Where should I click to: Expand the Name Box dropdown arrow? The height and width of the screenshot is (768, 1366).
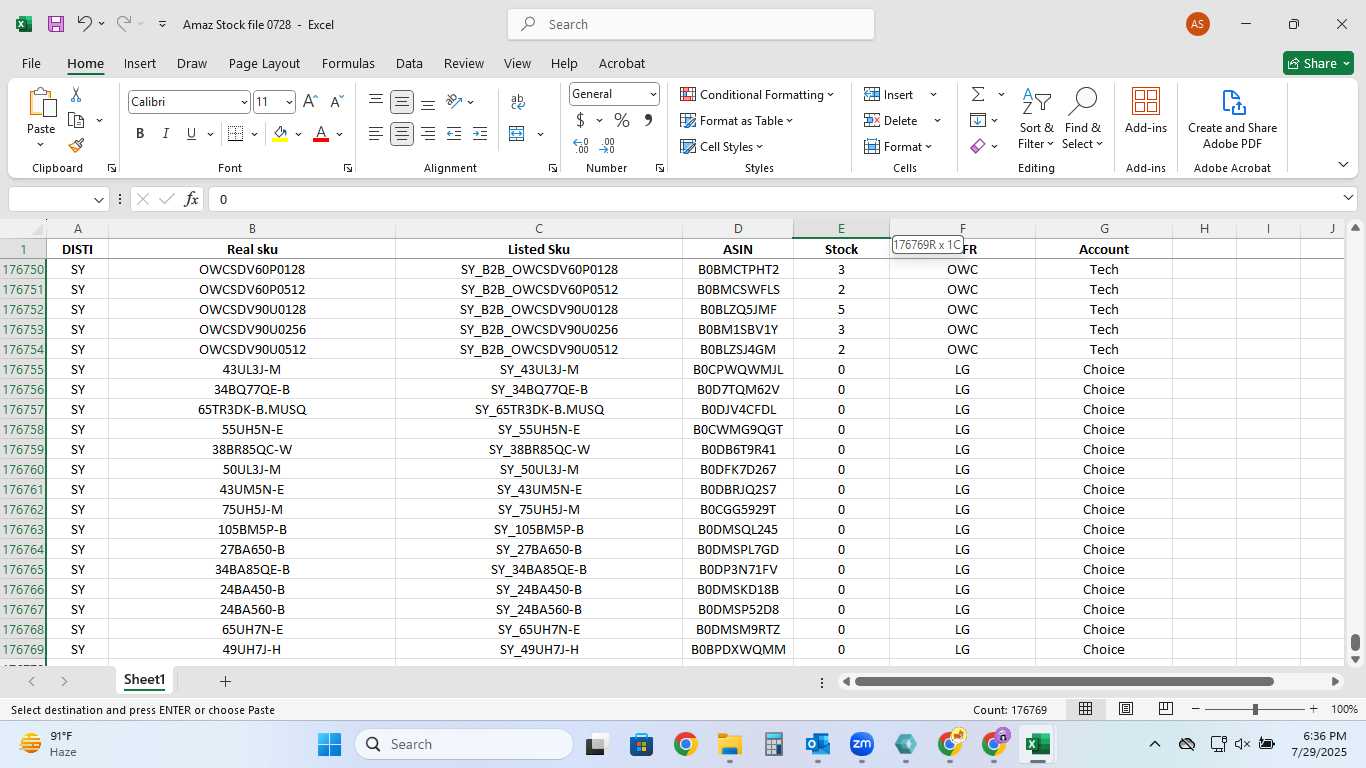click(x=98, y=199)
